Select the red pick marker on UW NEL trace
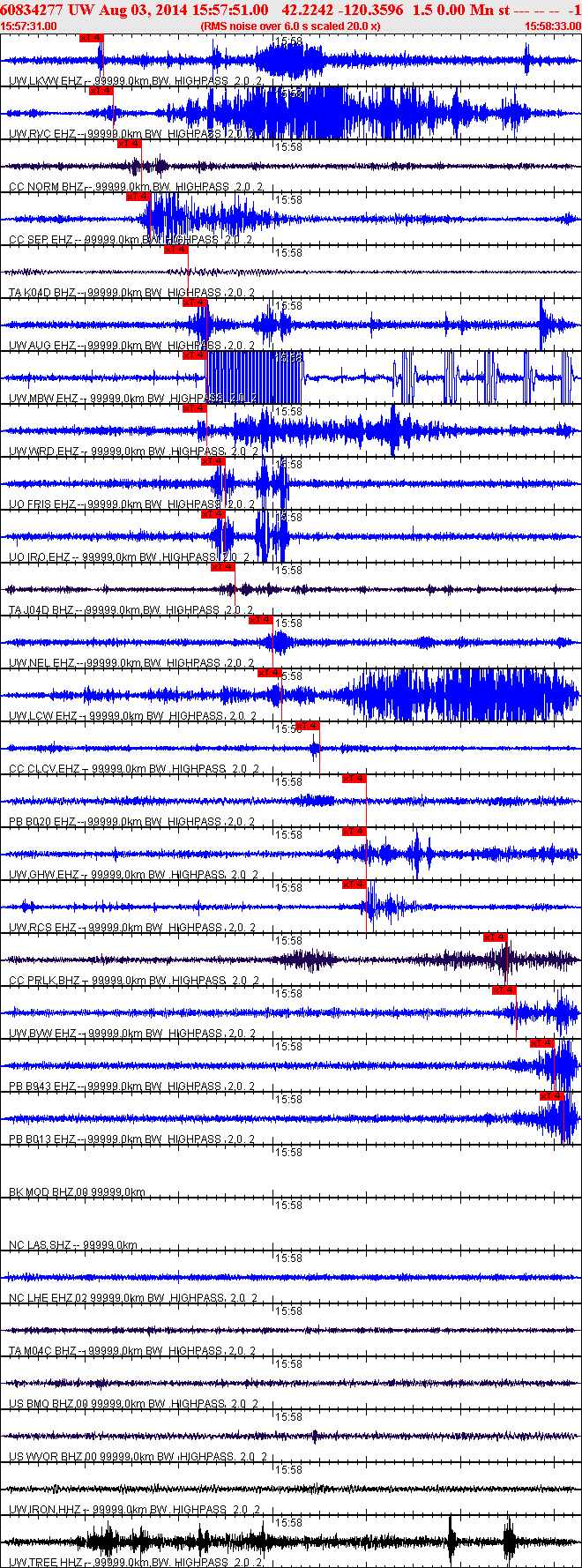The width and height of the screenshot is (582, 1568). pyautogui.click(x=260, y=620)
